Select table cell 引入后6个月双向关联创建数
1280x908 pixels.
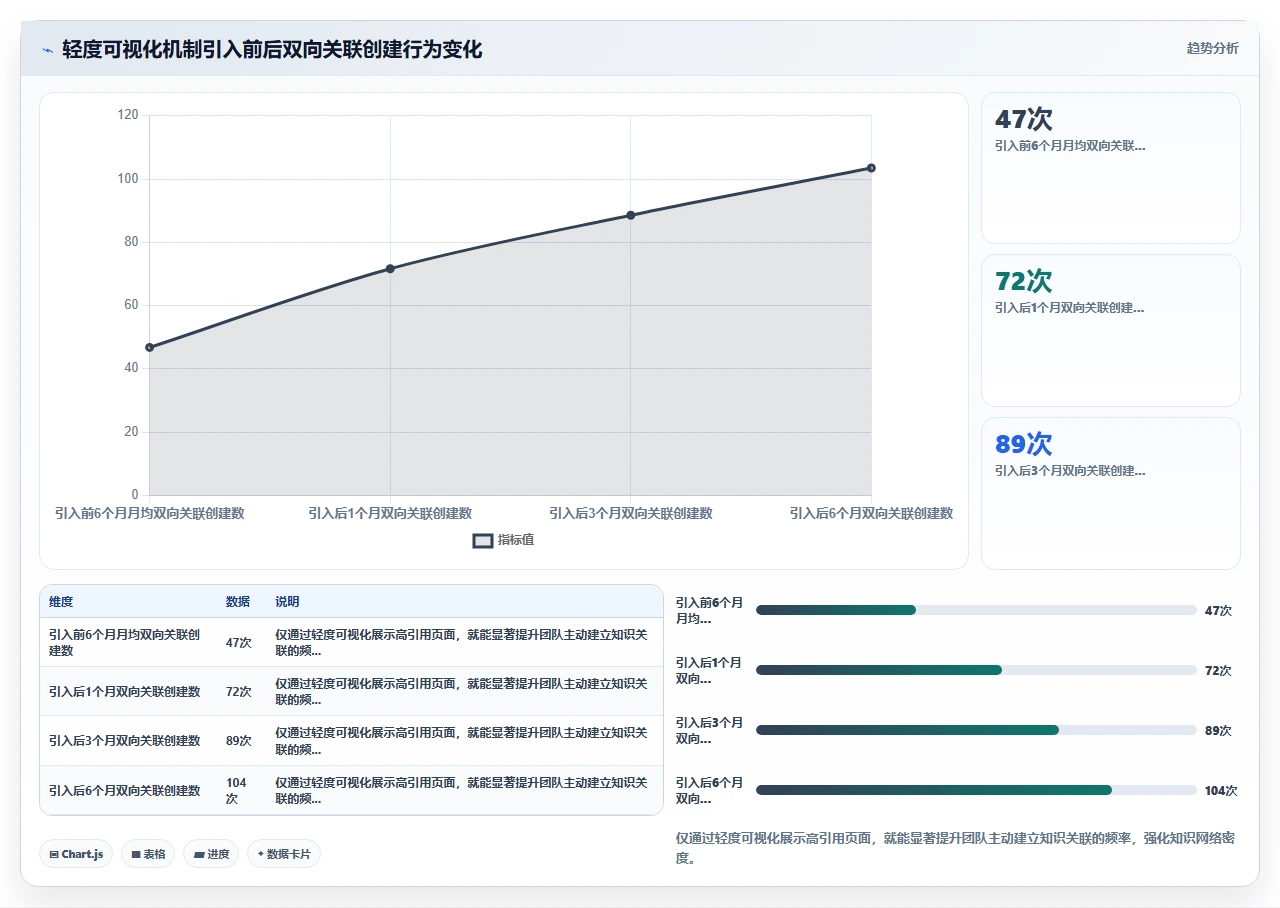click(x=128, y=790)
